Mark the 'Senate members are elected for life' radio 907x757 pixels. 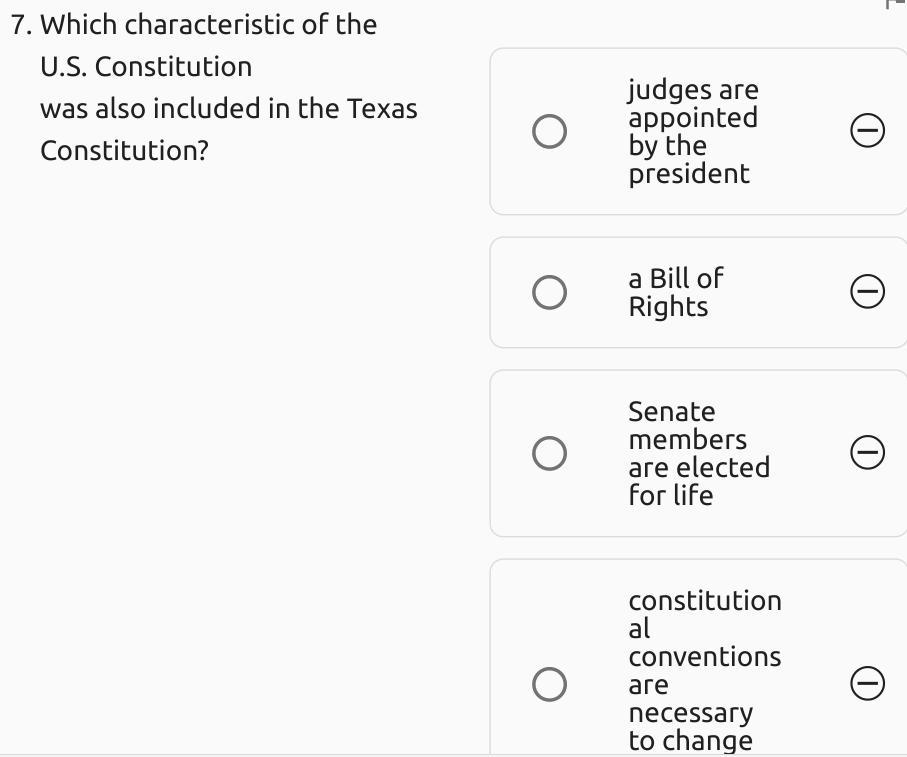coord(549,453)
